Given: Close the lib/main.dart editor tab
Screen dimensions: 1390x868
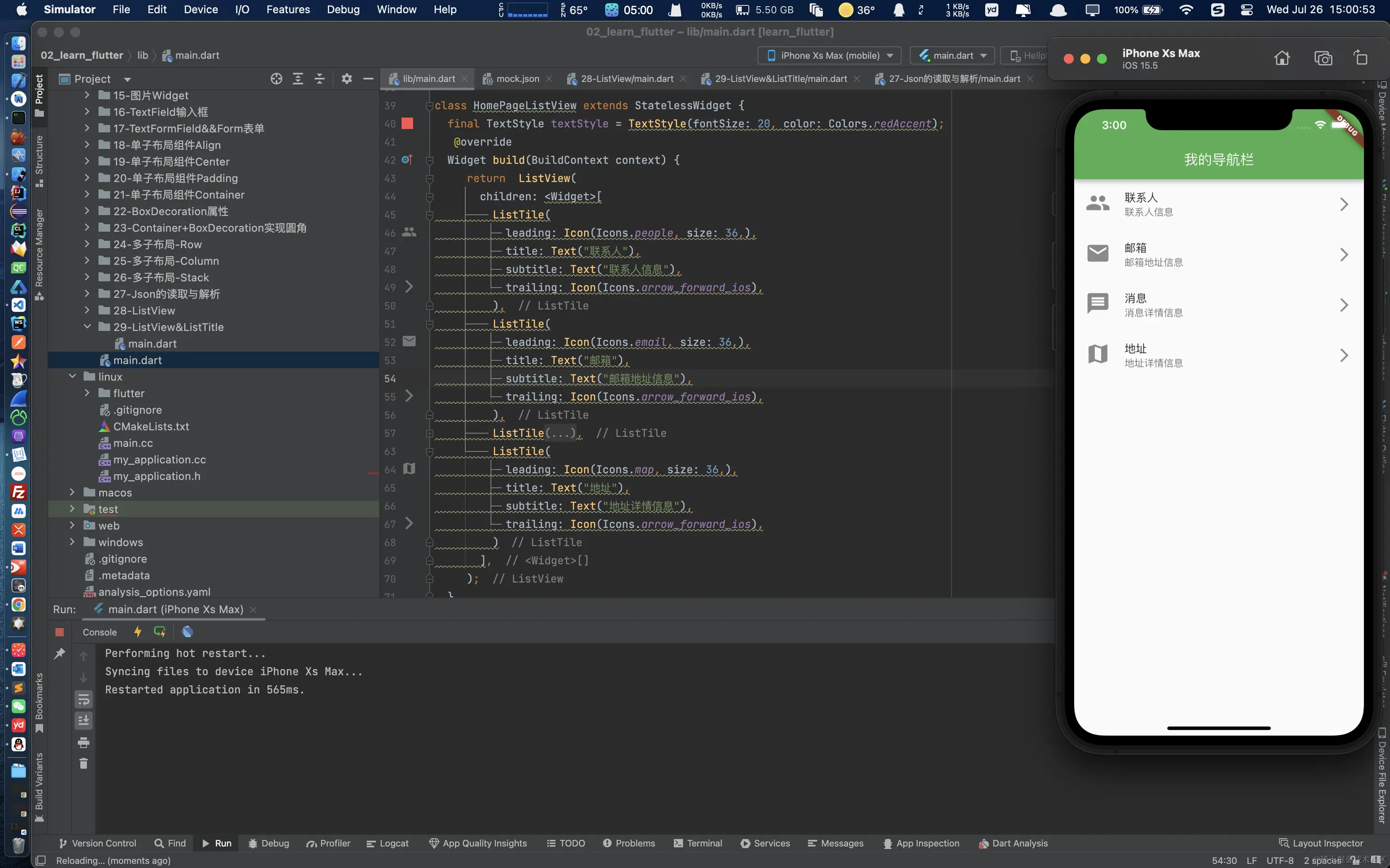Looking at the screenshot, I should pos(464,79).
